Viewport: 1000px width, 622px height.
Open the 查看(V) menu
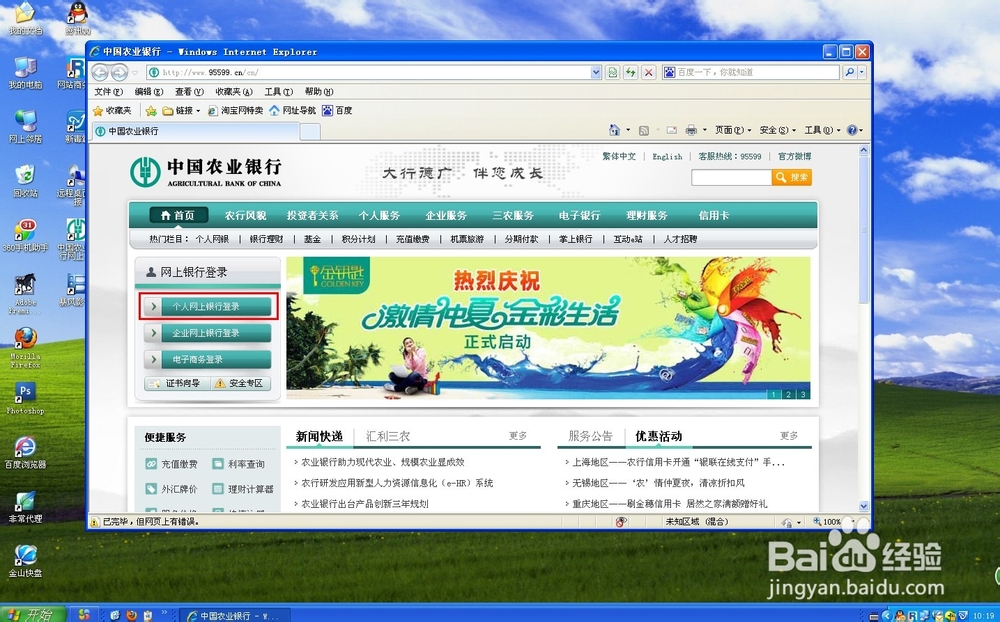point(189,92)
